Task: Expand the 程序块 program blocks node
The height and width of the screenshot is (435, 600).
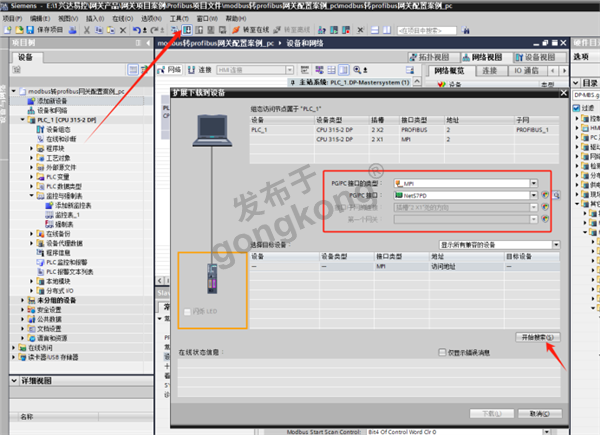Action: (x=32, y=148)
